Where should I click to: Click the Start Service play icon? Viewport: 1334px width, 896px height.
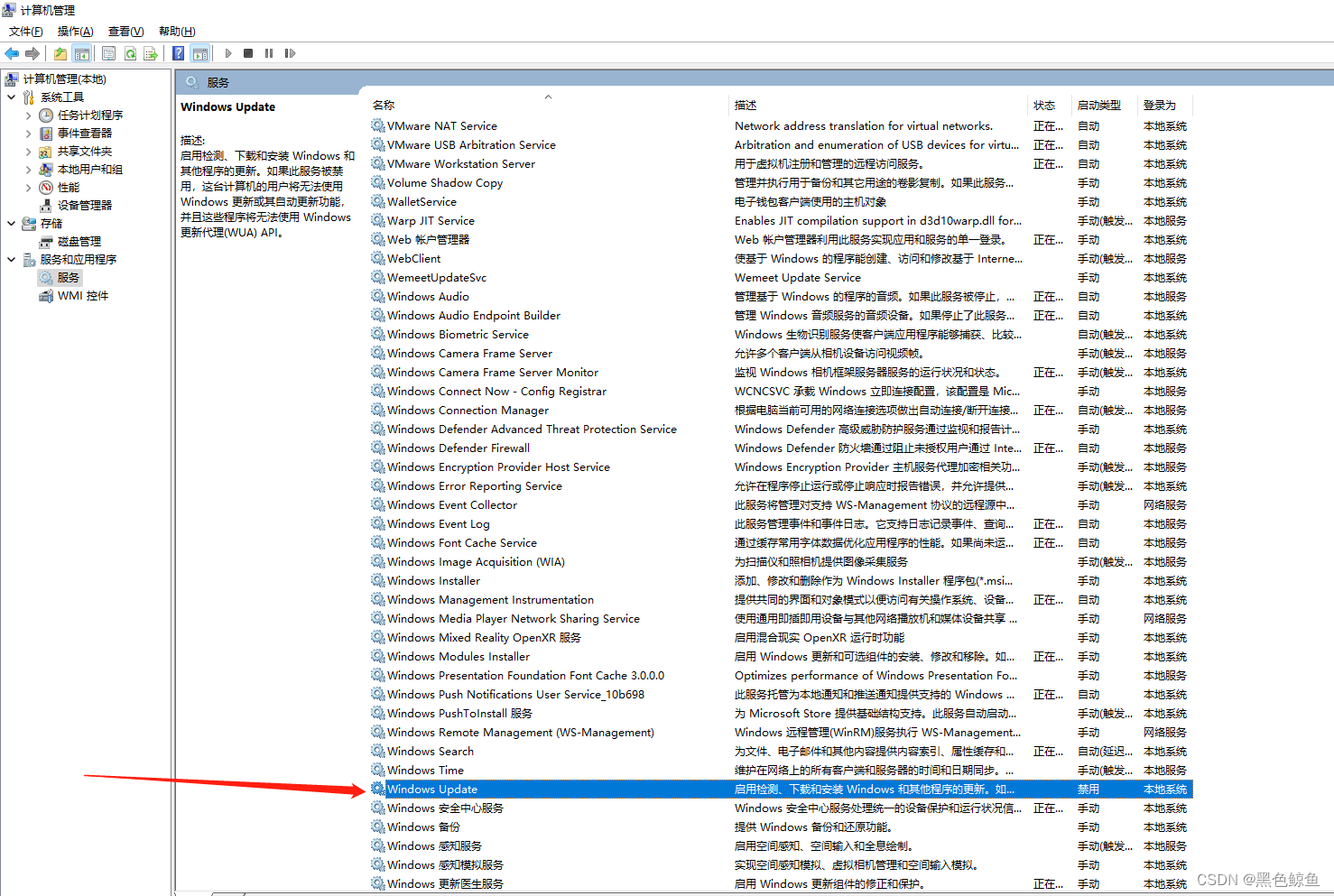point(228,53)
